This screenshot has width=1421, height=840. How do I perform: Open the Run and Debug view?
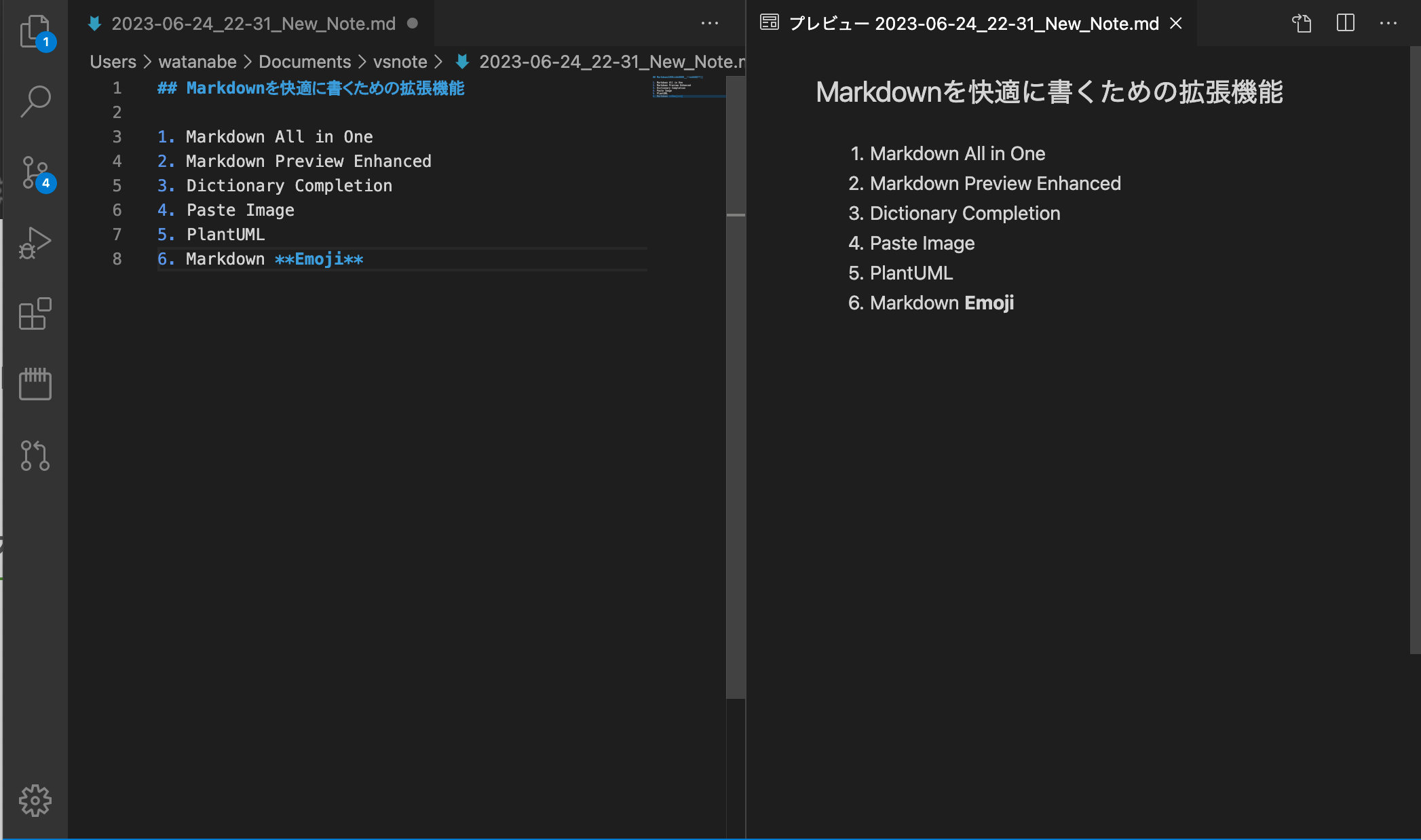point(35,243)
